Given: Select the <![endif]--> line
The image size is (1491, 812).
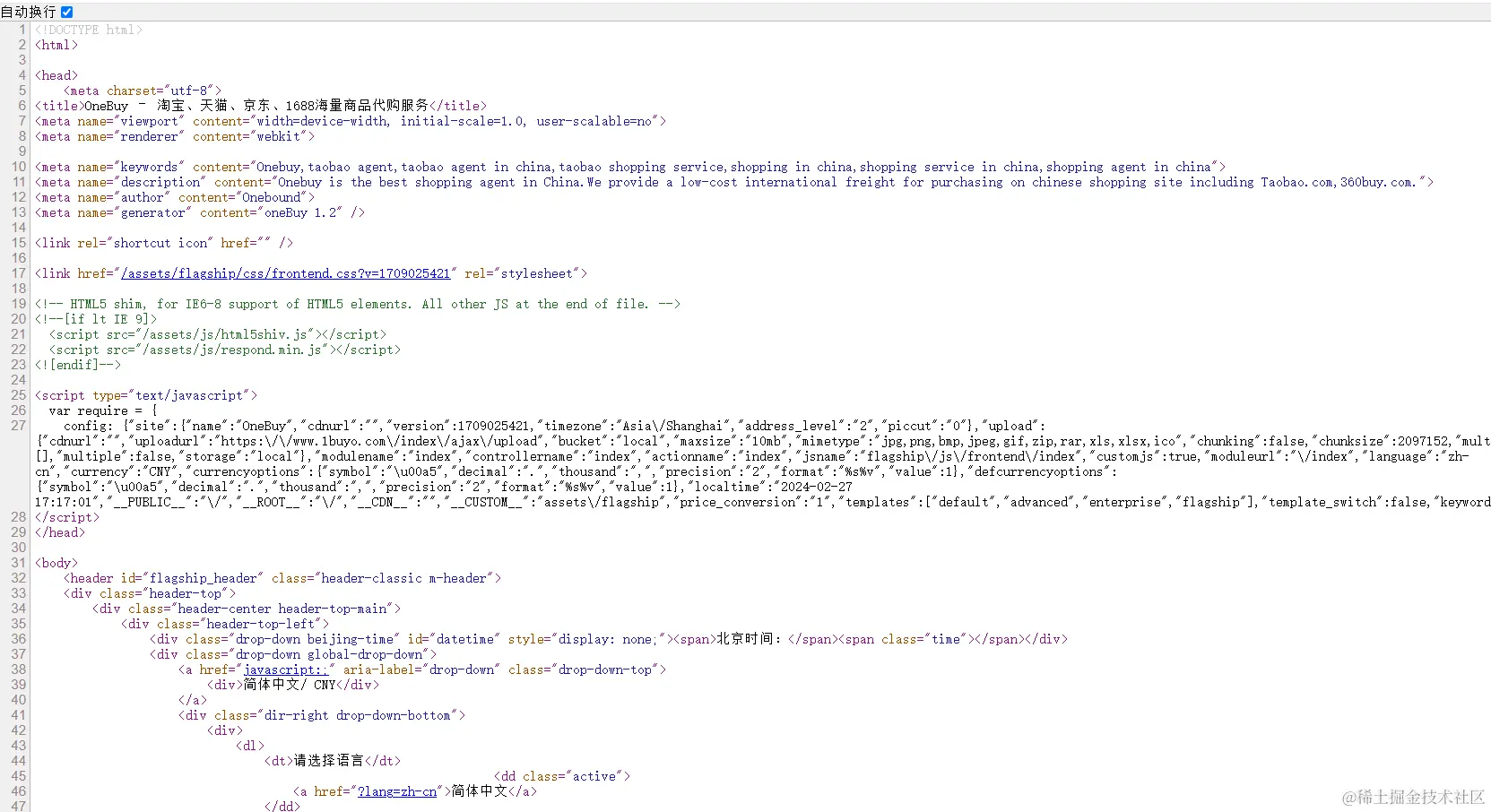Looking at the screenshot, I should click(x=78, y=365).
